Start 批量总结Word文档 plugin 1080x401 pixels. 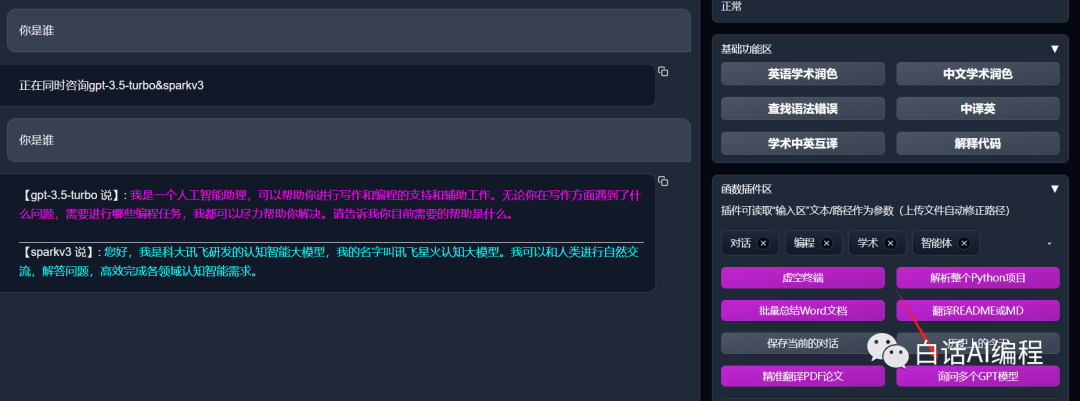point(802,311)
